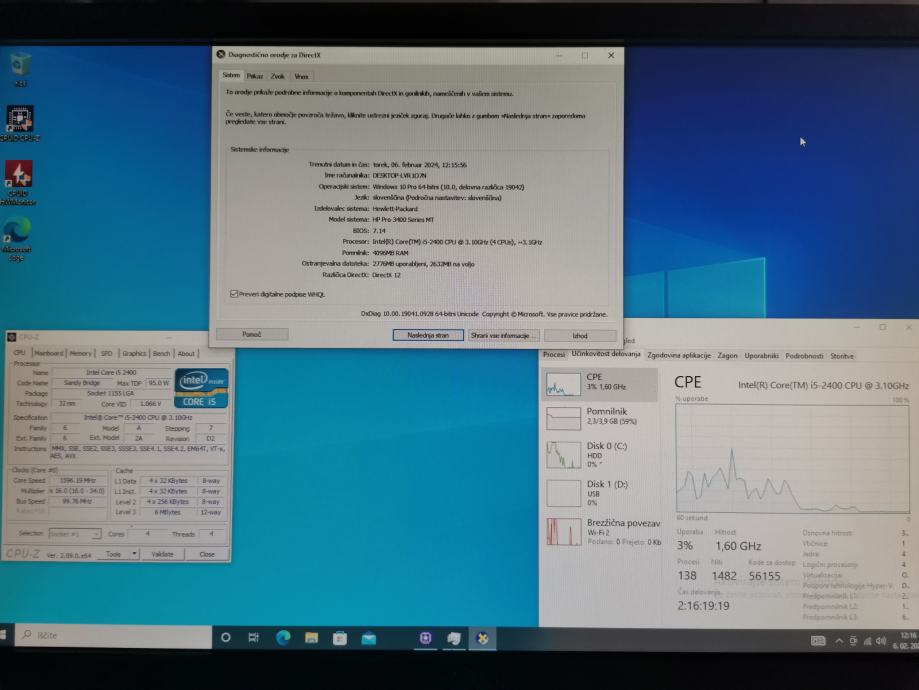Open Microsoft Store from the taskbar

tap(340, 638)
